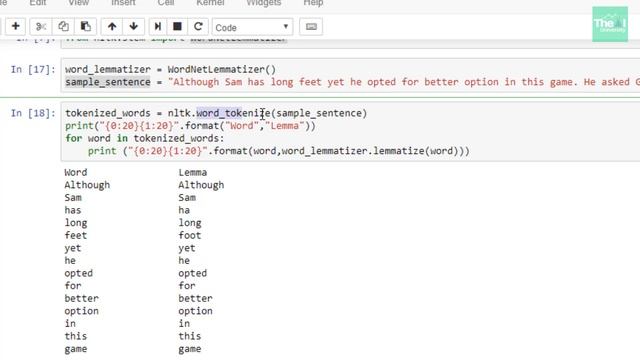The image size is (640, 360).
Task: Click 'word_tokenize' in the cell 18 code
Action: tap(233, 113)
